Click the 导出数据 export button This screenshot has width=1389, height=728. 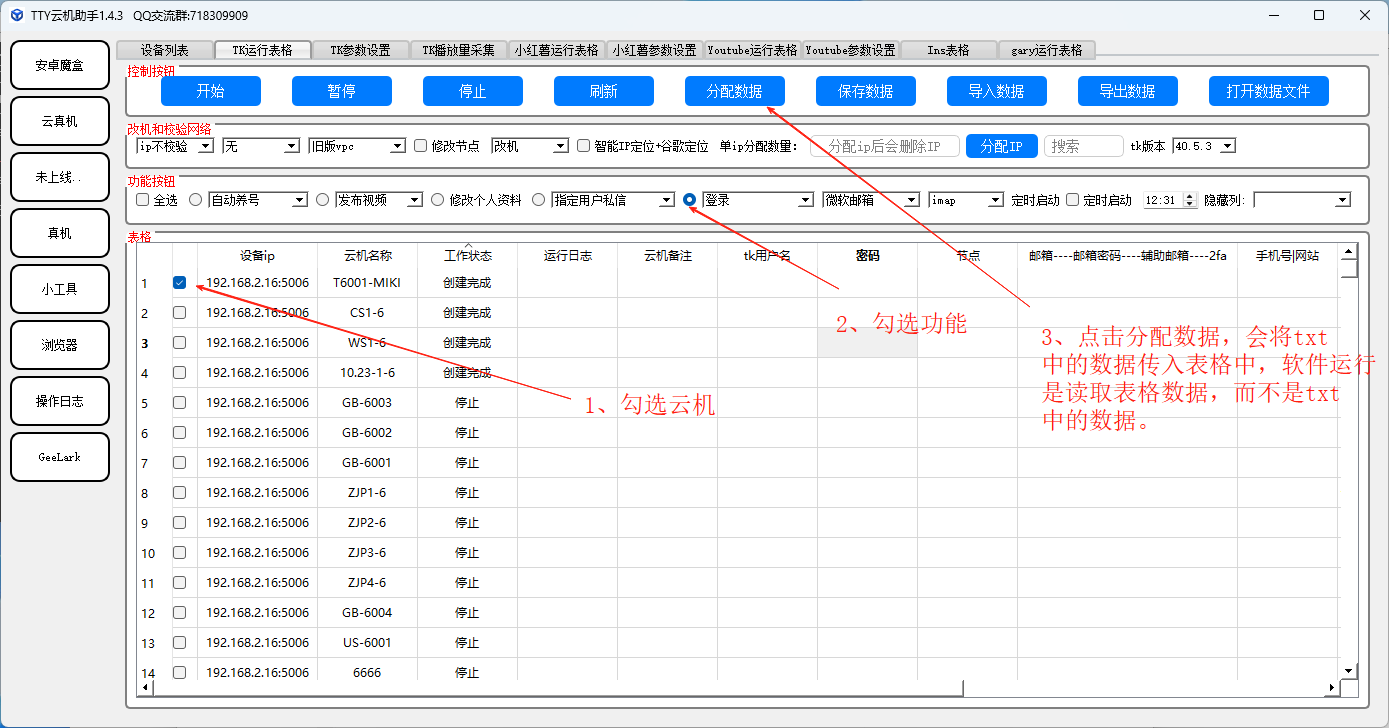tap(1127, 91)
